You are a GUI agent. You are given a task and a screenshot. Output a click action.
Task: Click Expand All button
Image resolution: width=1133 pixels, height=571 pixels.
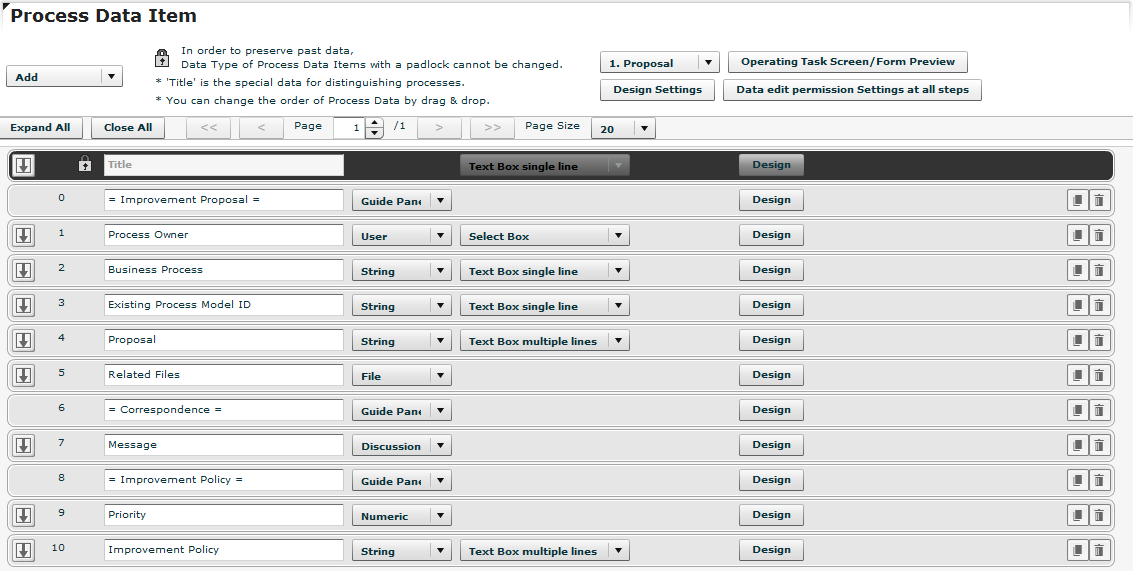point(40,128)
